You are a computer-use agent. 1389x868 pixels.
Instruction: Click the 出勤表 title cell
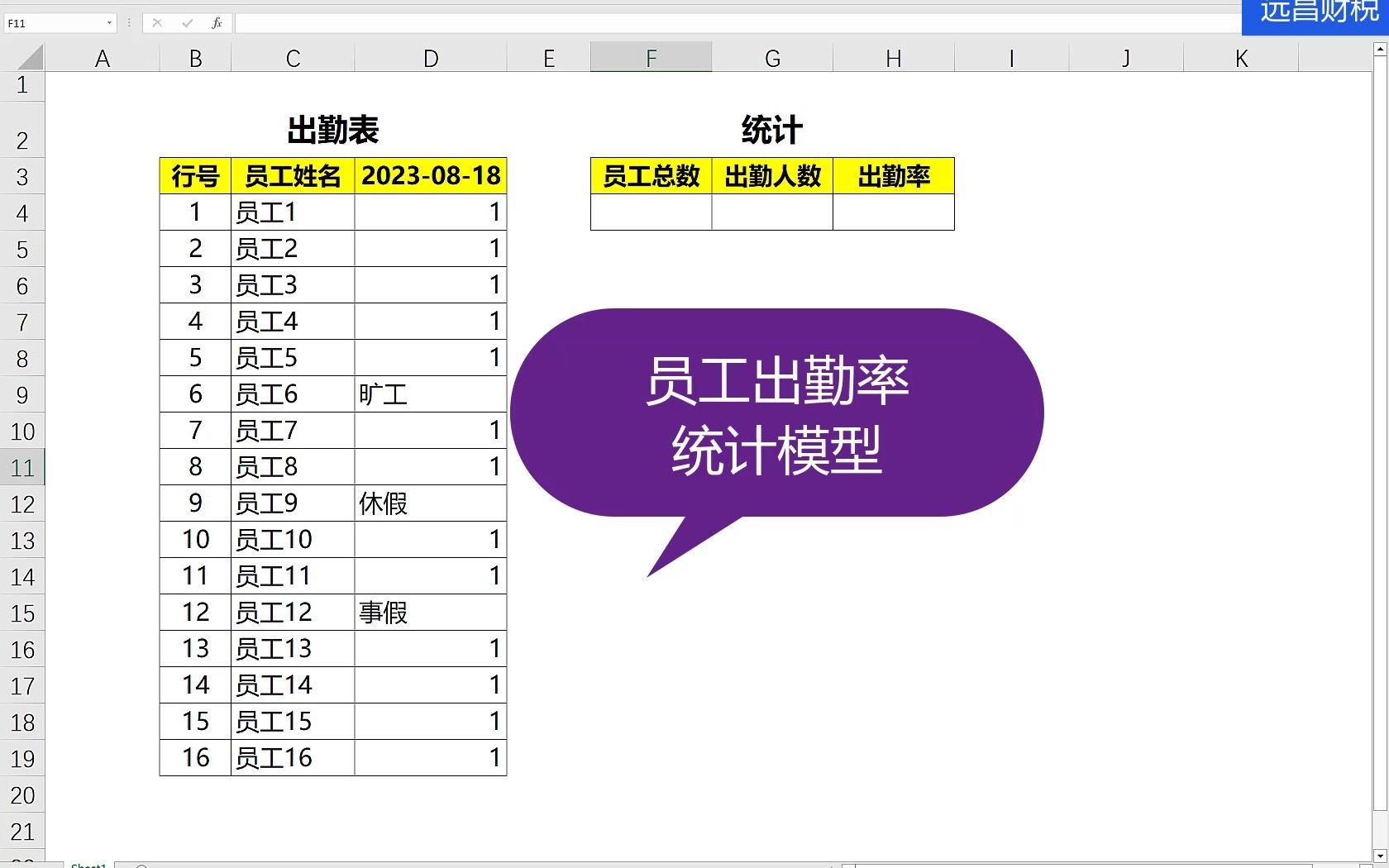pos(333,130)
